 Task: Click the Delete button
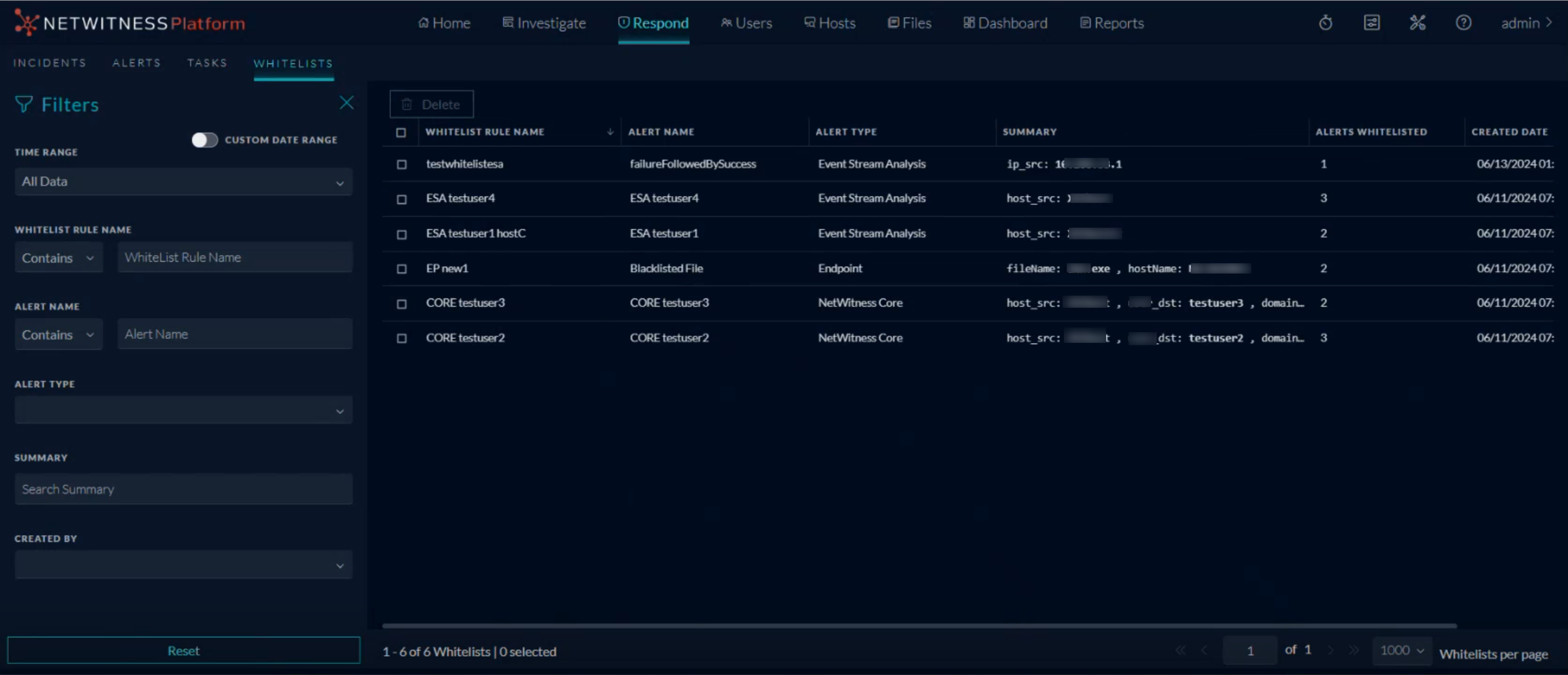(x=431, y=104)
